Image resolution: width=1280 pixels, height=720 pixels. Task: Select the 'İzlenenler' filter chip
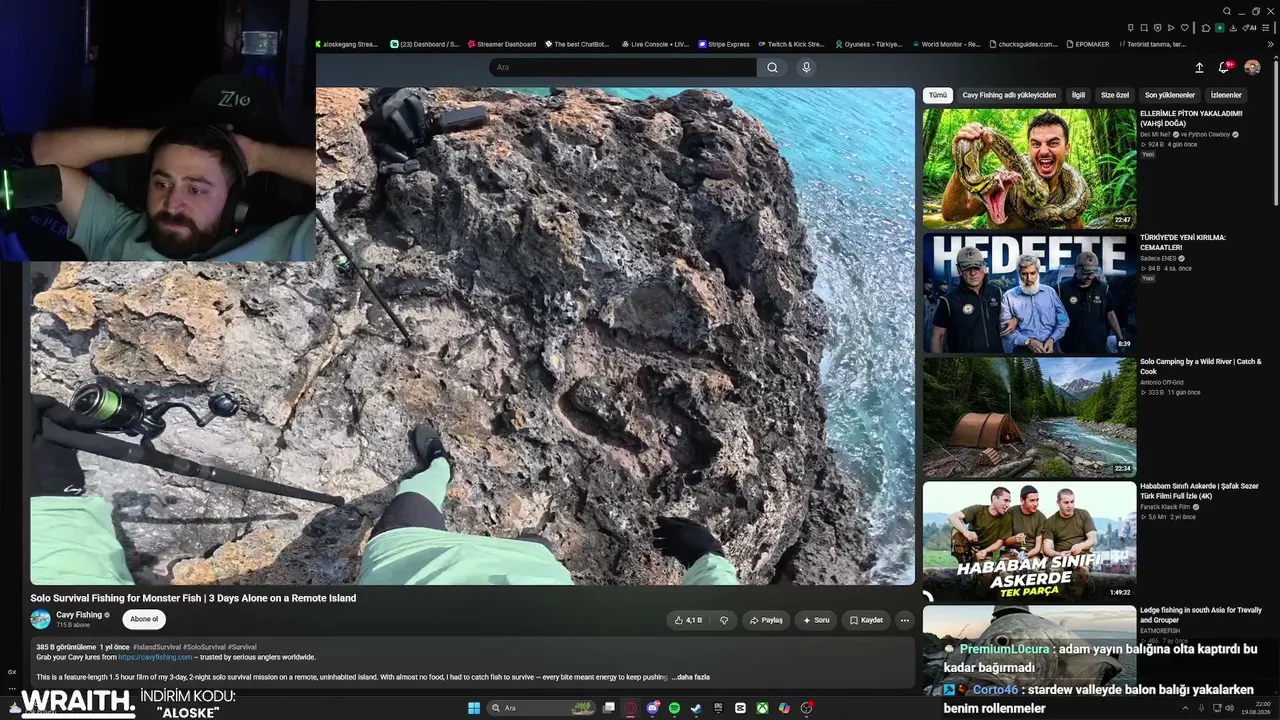coord(1226,95)
